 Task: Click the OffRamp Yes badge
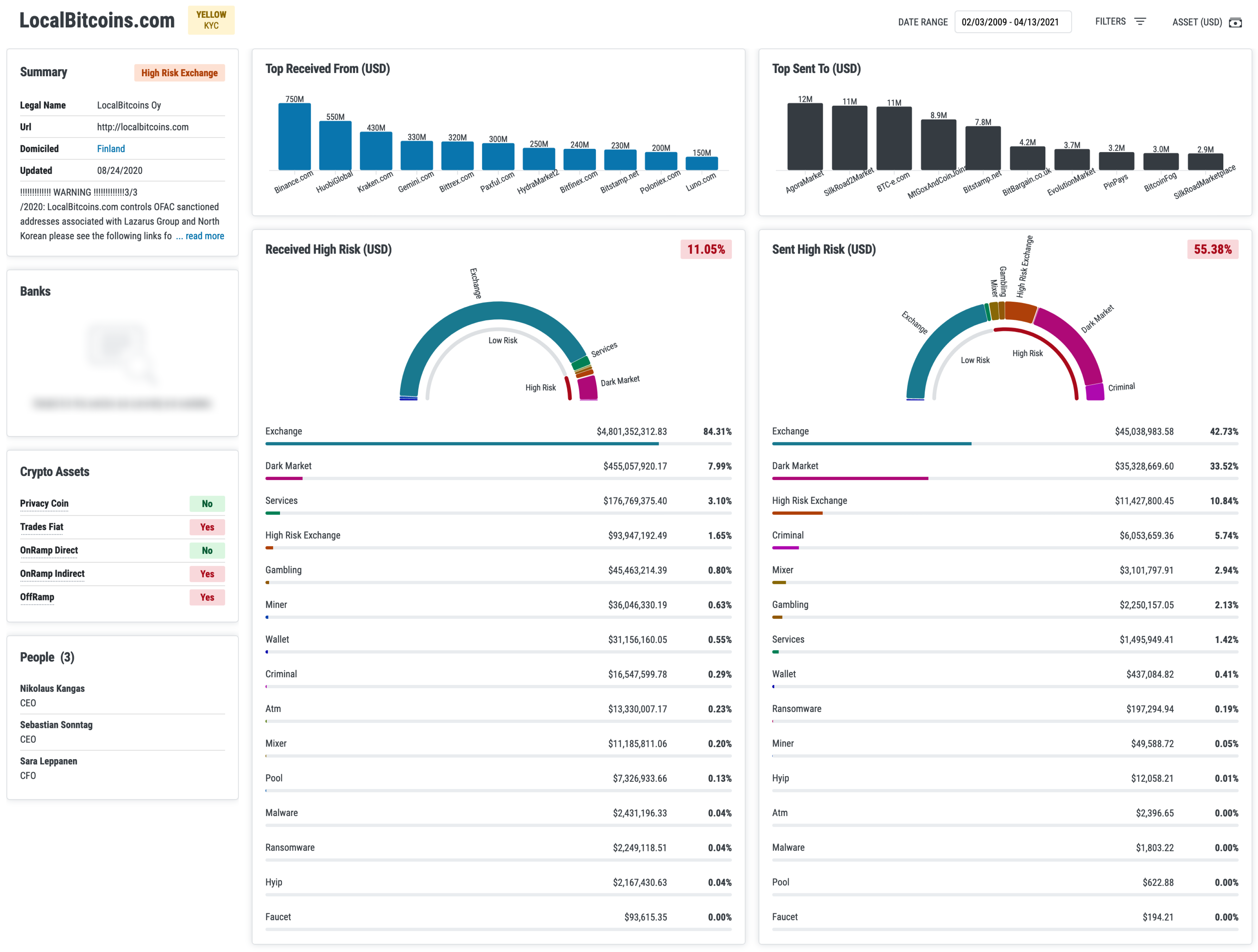coord(207,597)
